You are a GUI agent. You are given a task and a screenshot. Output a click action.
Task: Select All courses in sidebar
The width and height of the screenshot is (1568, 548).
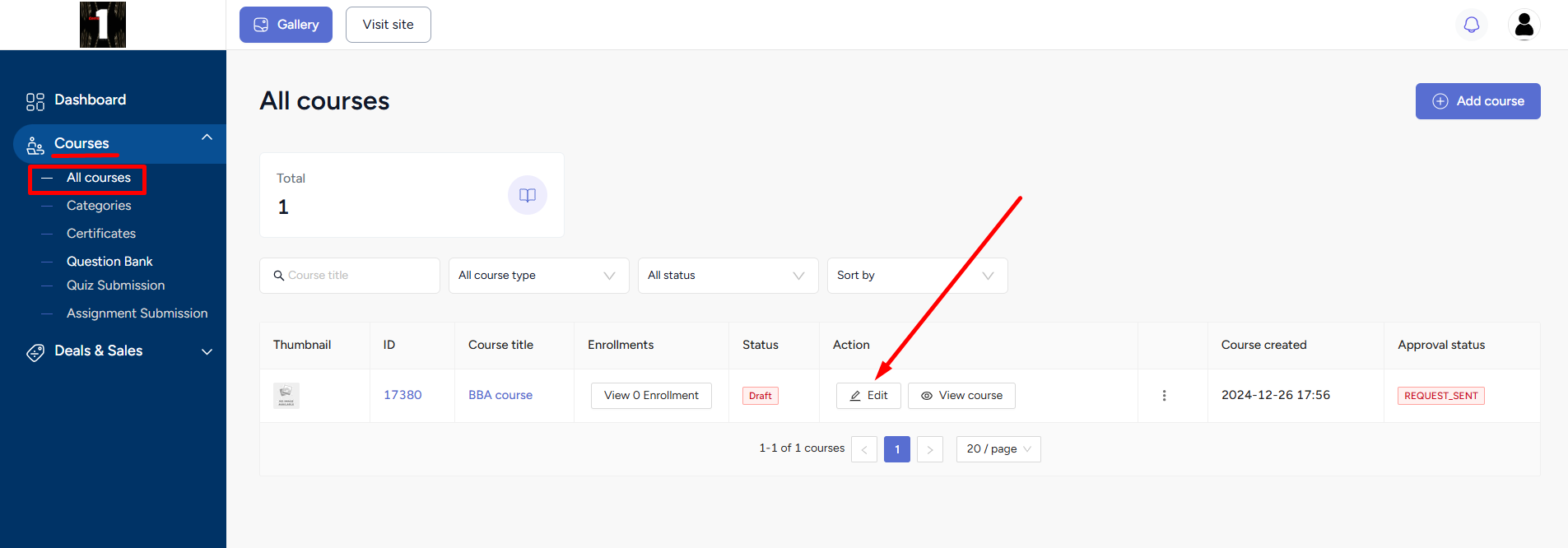[99, 178]
